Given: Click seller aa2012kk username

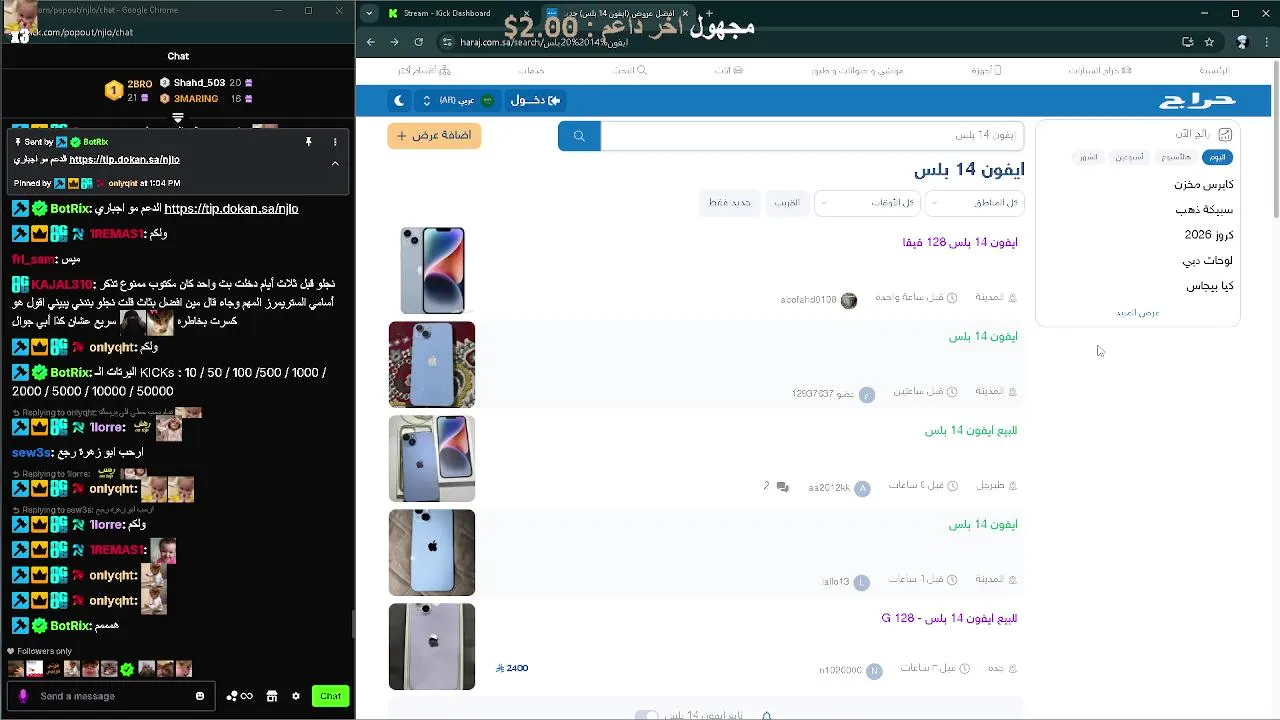Looking at the screenshot, I should pos(829,488).
